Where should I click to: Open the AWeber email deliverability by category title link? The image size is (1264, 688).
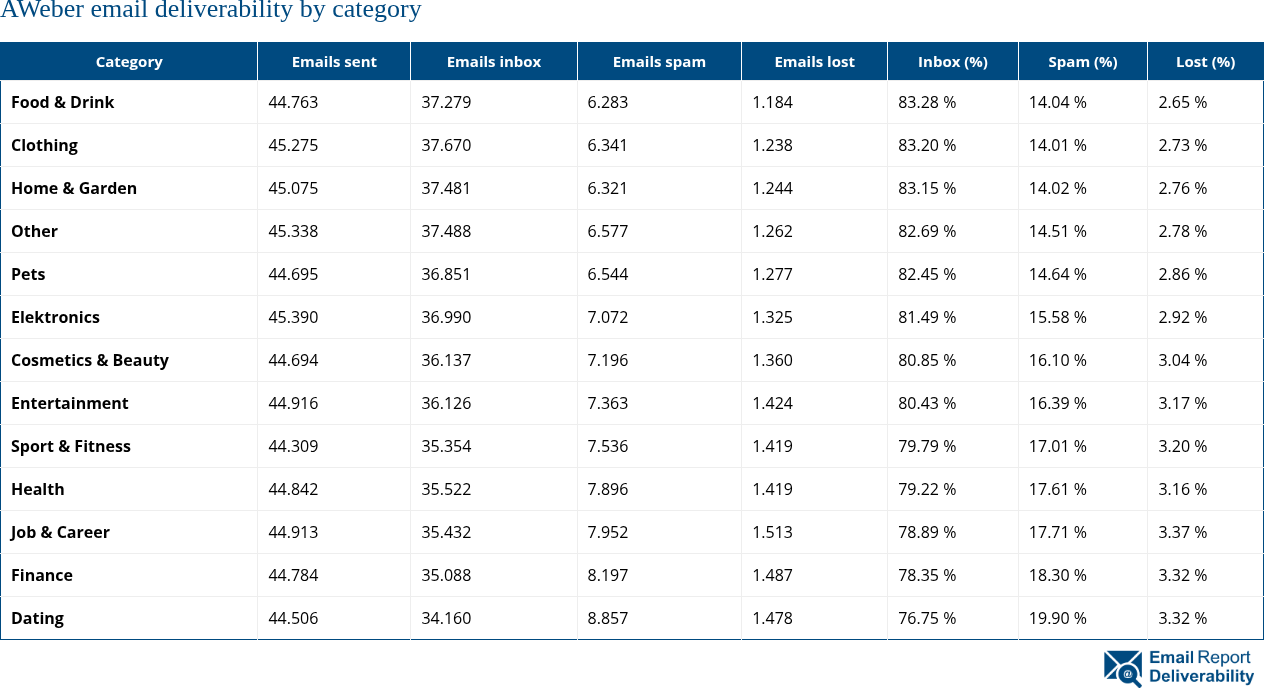coord(211,11)
